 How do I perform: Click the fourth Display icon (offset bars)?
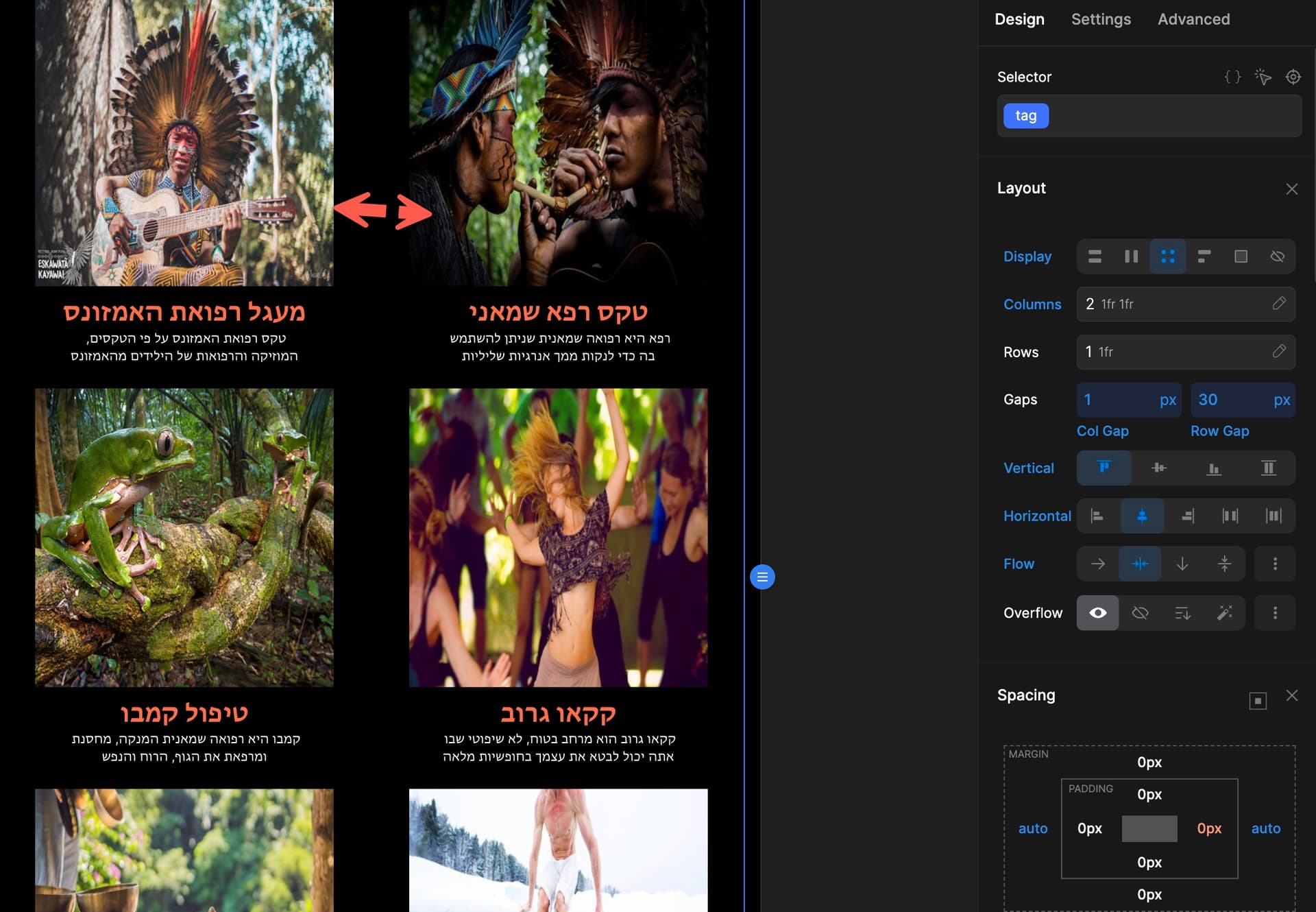pyautogui.click(x=1204, y=256)
